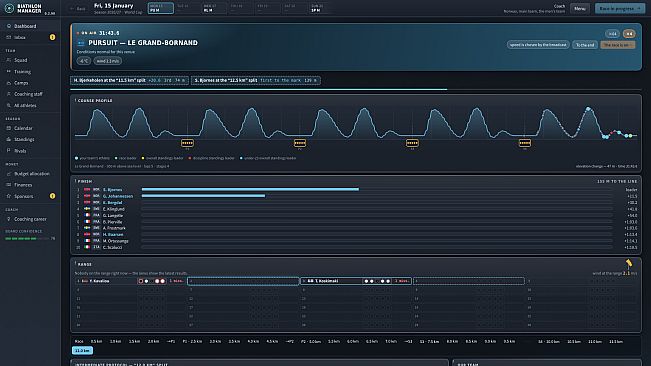Select the Monday 'PU M' day tab

tap(161, 8)
